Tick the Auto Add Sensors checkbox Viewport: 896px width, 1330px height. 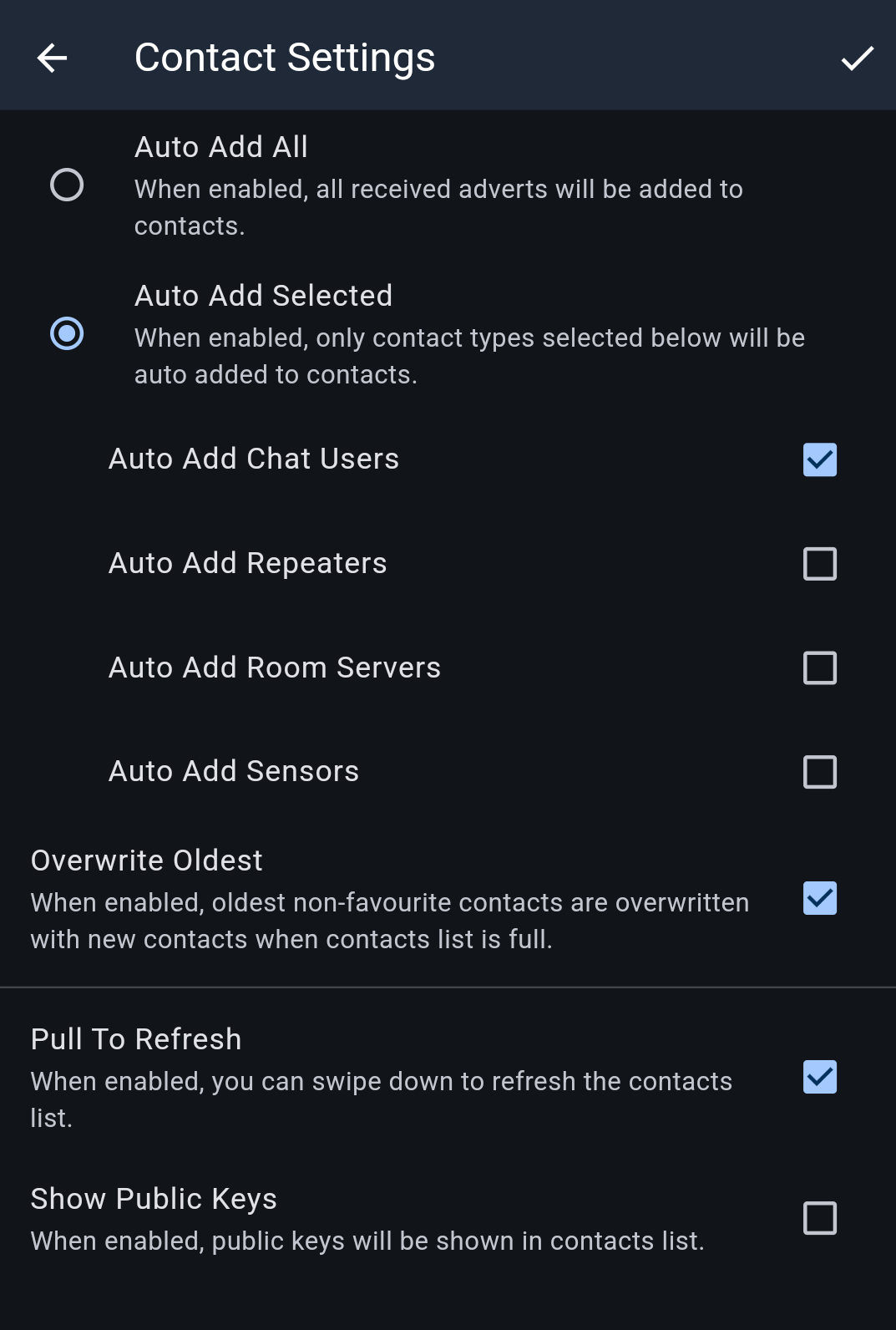point(819,772)
